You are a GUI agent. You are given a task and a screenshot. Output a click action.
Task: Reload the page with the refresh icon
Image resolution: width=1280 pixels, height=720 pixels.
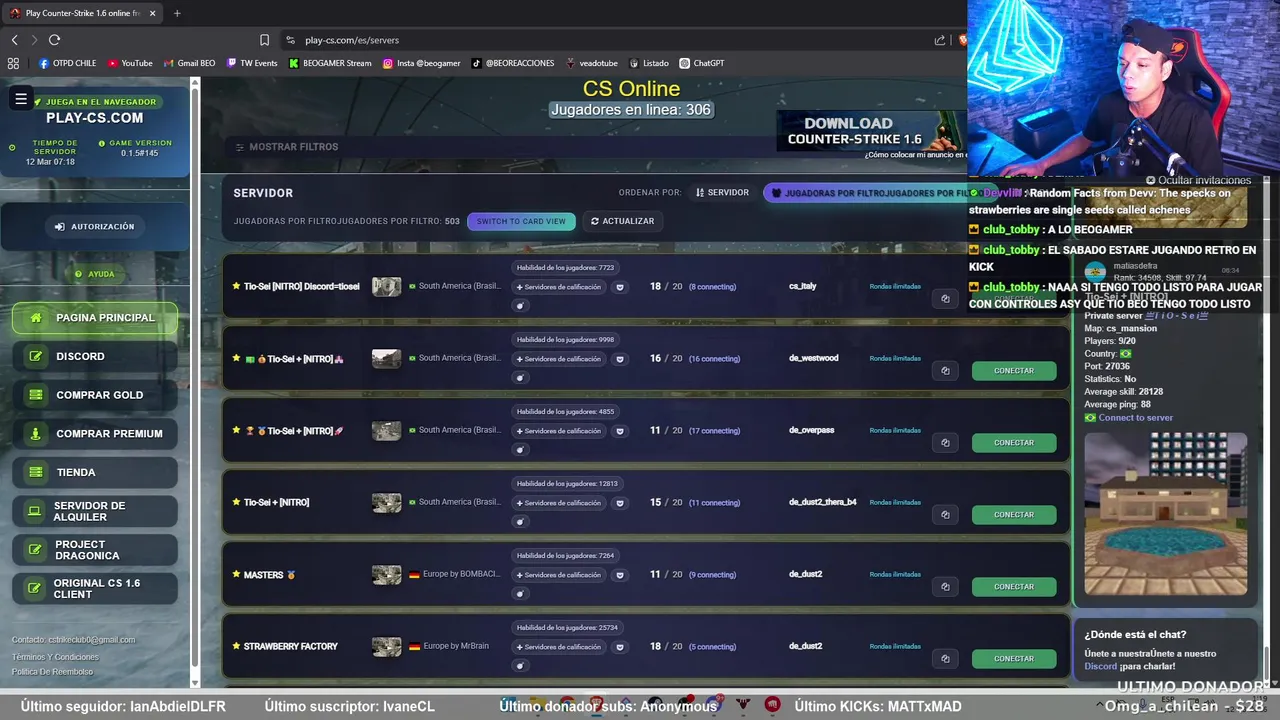coord(54,40)
